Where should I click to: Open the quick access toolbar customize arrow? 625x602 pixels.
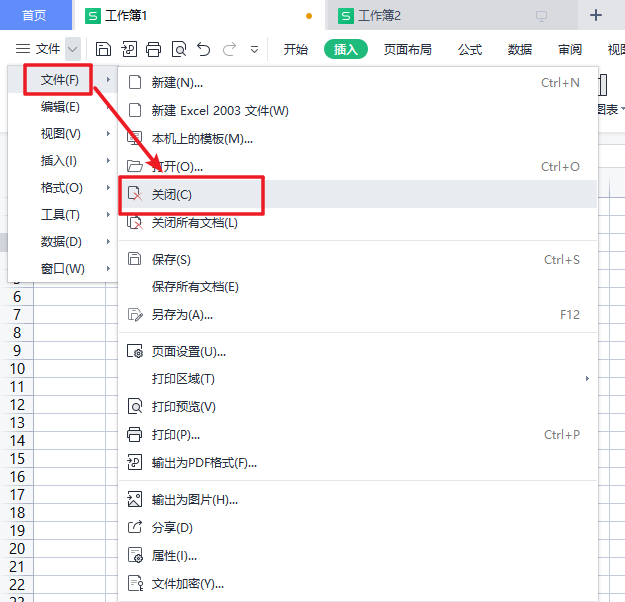click(x=254, y=50)
